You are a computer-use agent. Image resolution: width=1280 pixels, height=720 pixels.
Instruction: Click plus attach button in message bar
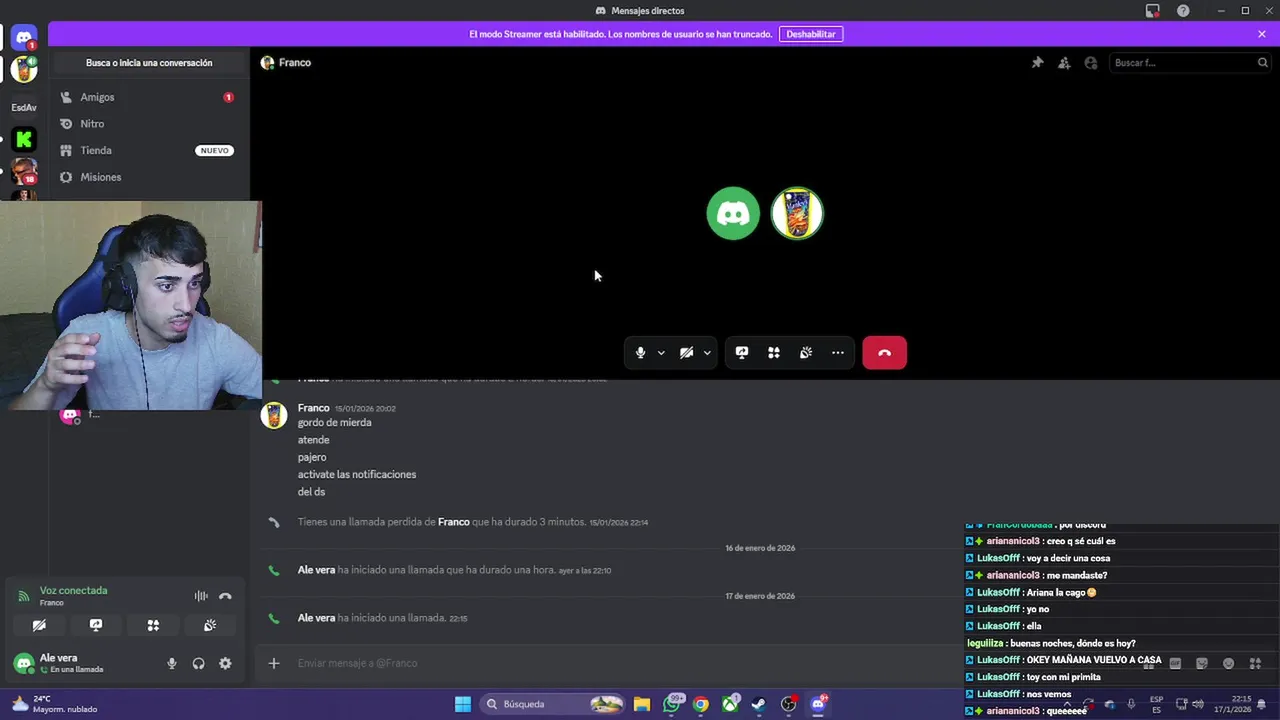point(273,663)
